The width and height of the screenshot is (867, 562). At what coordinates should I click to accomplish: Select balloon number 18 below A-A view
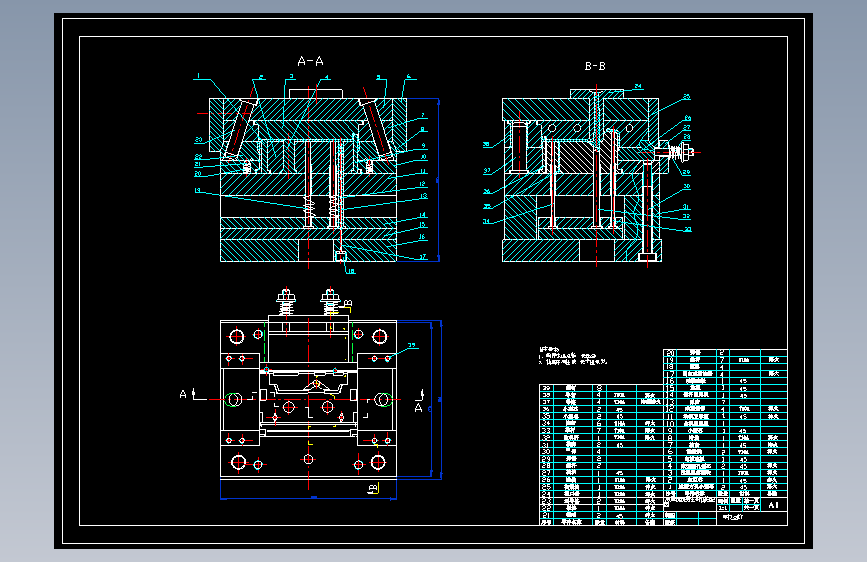pos(351,271)
